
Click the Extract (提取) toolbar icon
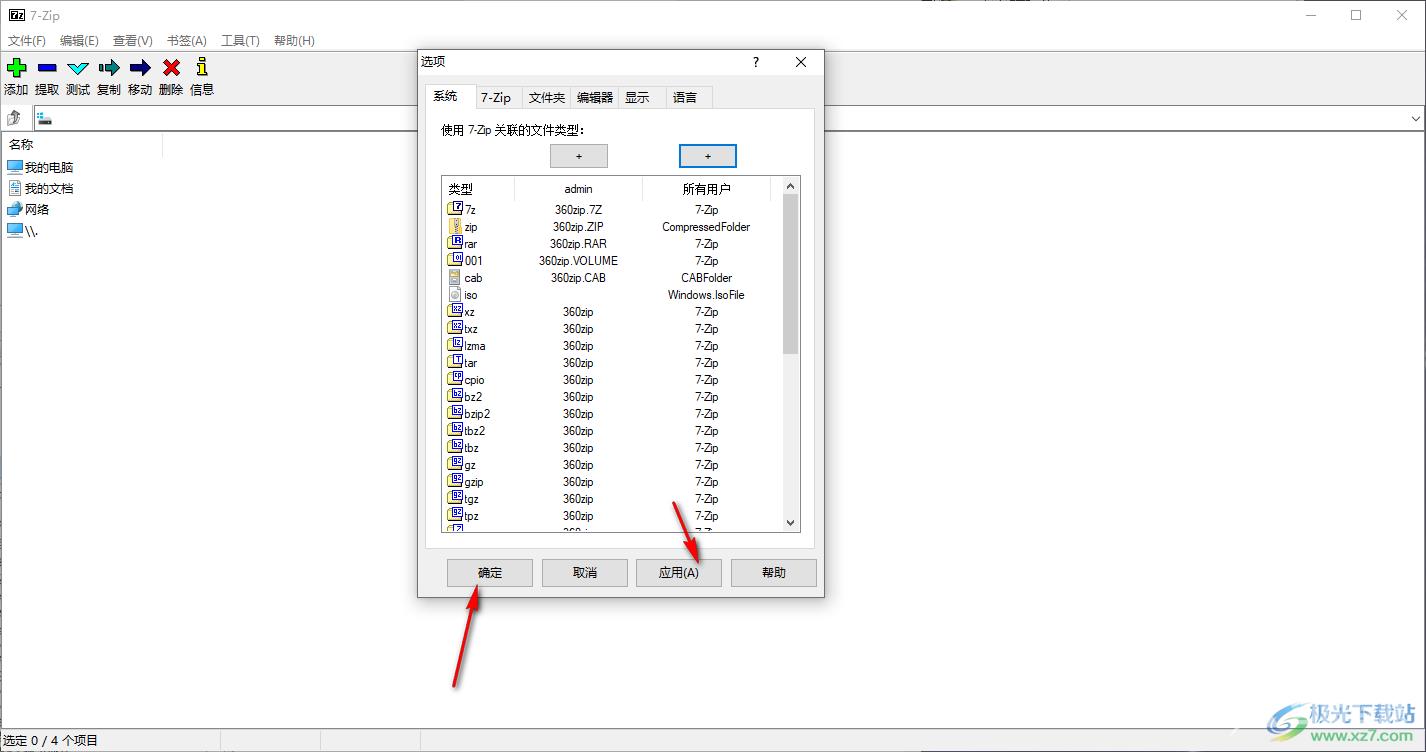pyautogui.click(x=47, y=68)
